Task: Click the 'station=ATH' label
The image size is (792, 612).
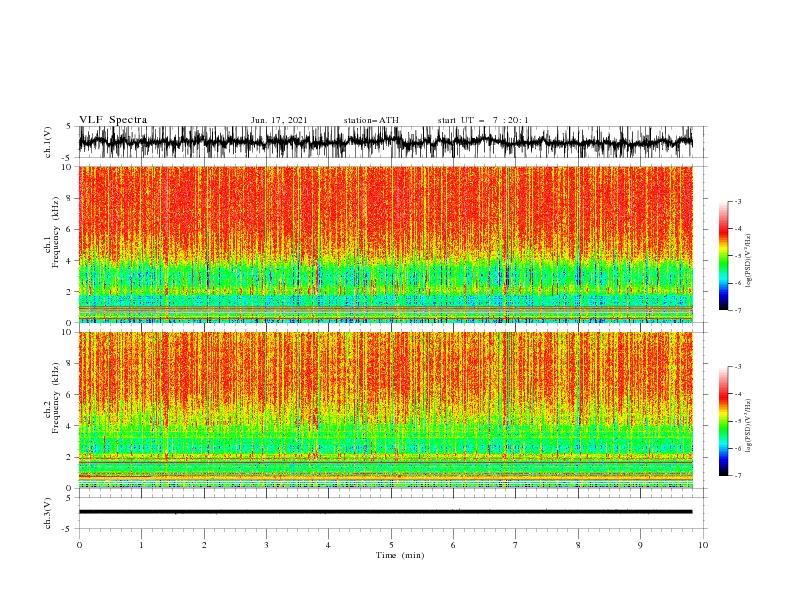Action: (371, 120)
